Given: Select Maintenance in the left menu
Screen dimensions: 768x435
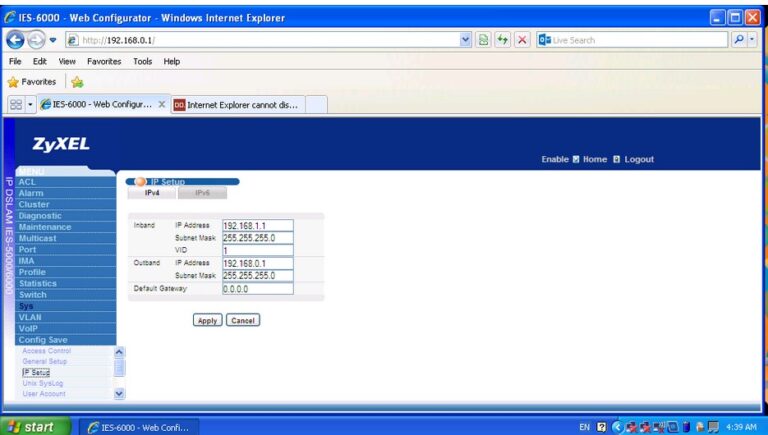Looking at the screenshot, I should tap(66, 227).
